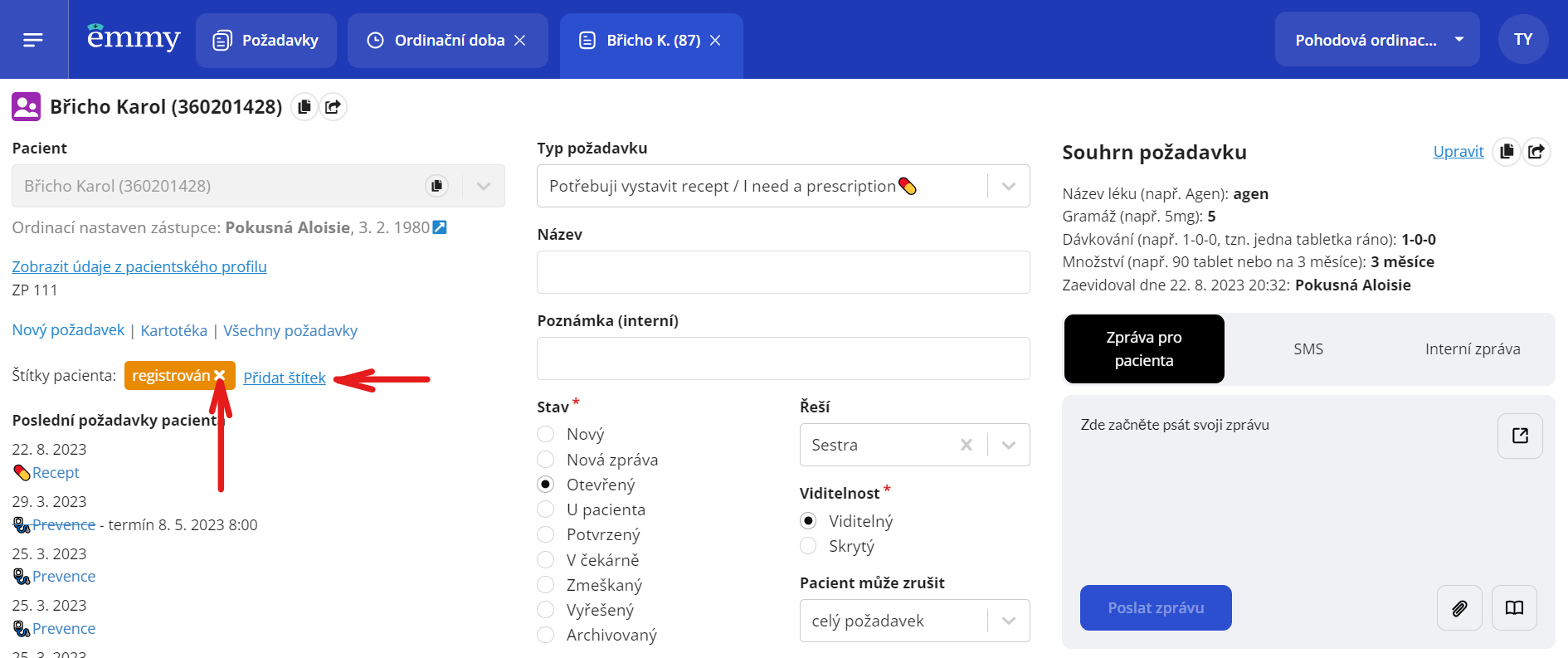
Task: Click stethoscope icon beside the crossed-out Prevence
Action: coord(22,525)
